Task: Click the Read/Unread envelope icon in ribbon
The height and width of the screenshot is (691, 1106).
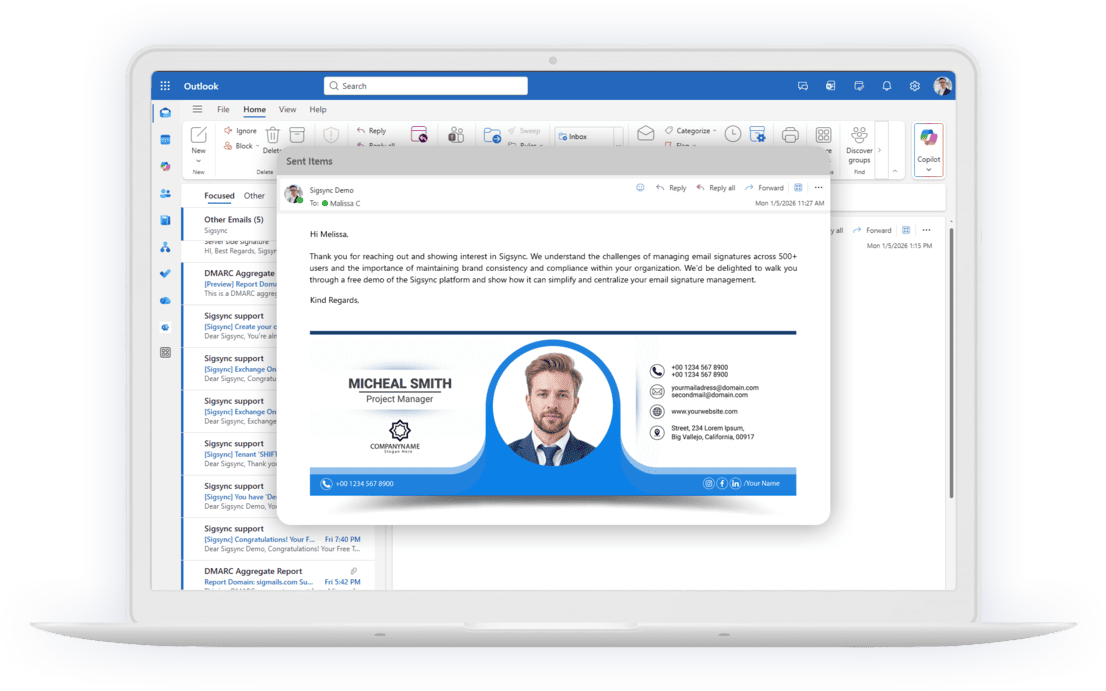Action: [645, 133]
